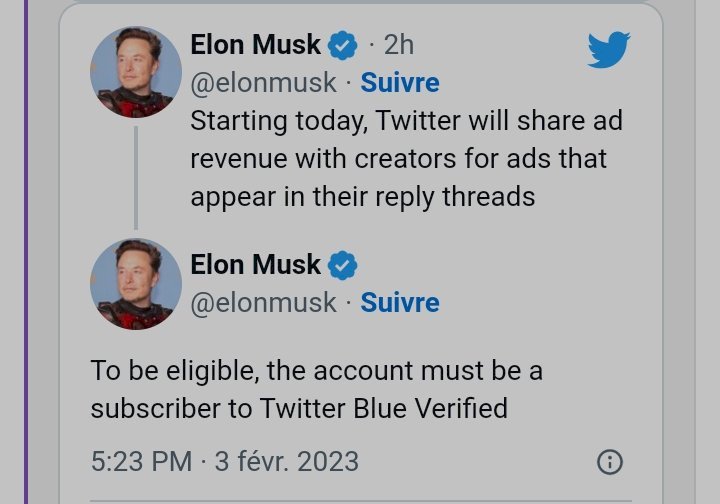Click the Twitter bird logo

point(609,49)
